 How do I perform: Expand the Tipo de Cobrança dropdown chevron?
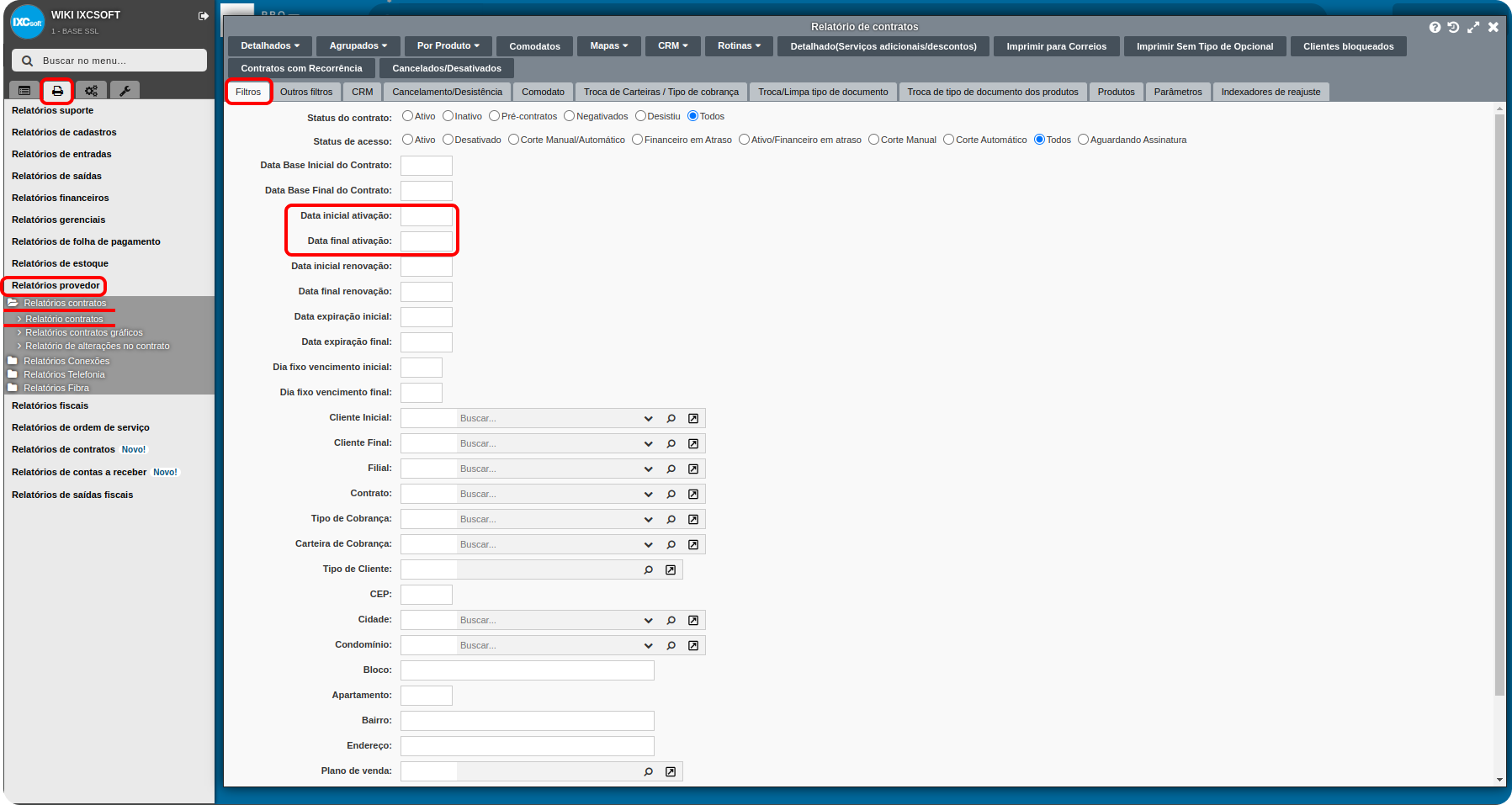pyautogui.click(x=649, y=519)
